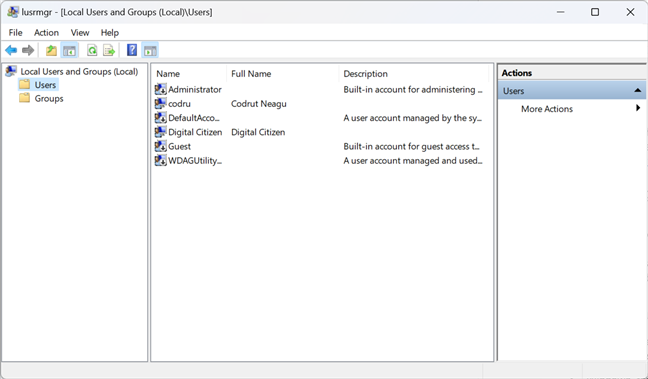
Task: Select the Groups tree item
Action: pos(49,98)
